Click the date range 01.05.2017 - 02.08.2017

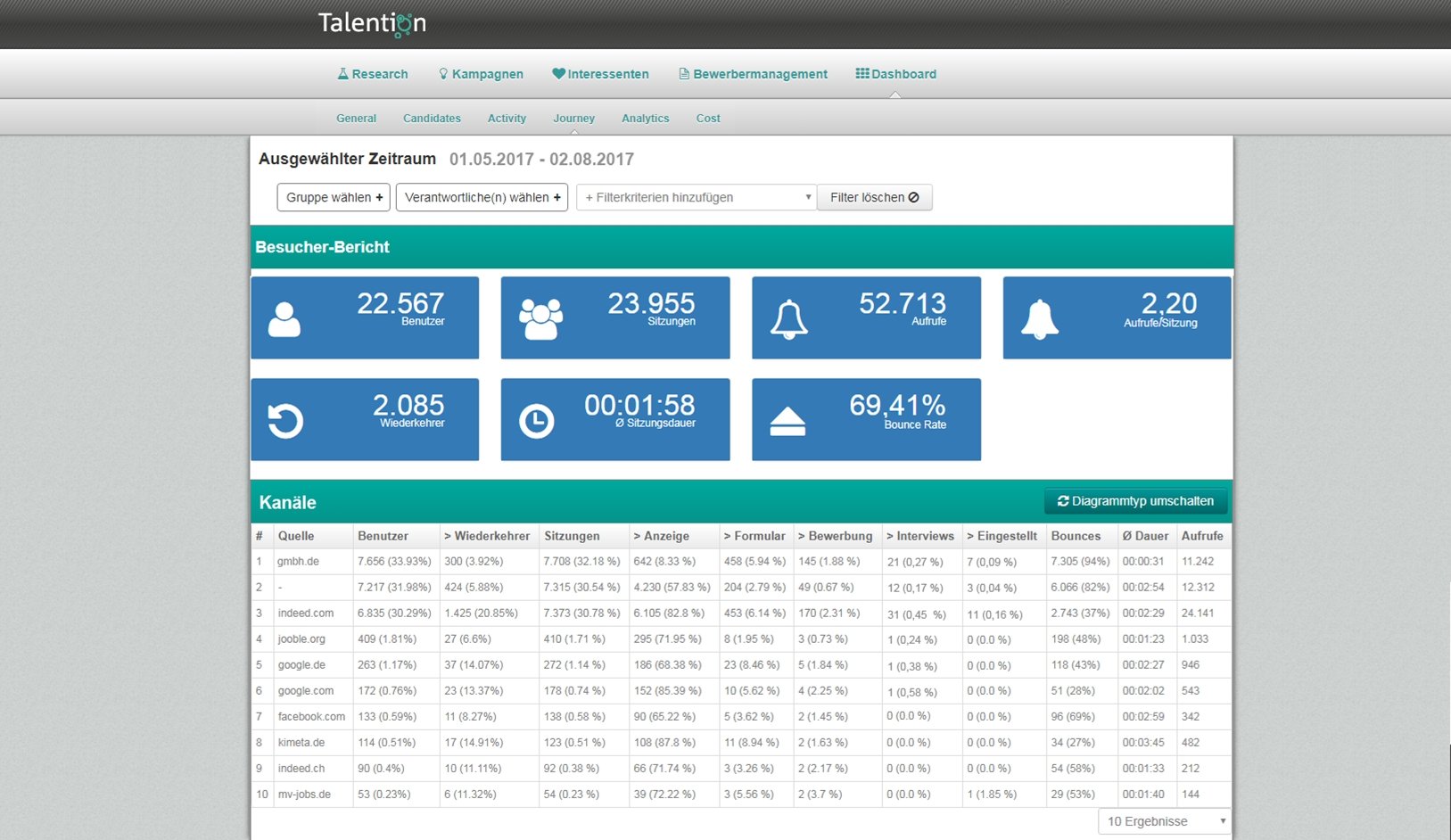pos(541,160)
